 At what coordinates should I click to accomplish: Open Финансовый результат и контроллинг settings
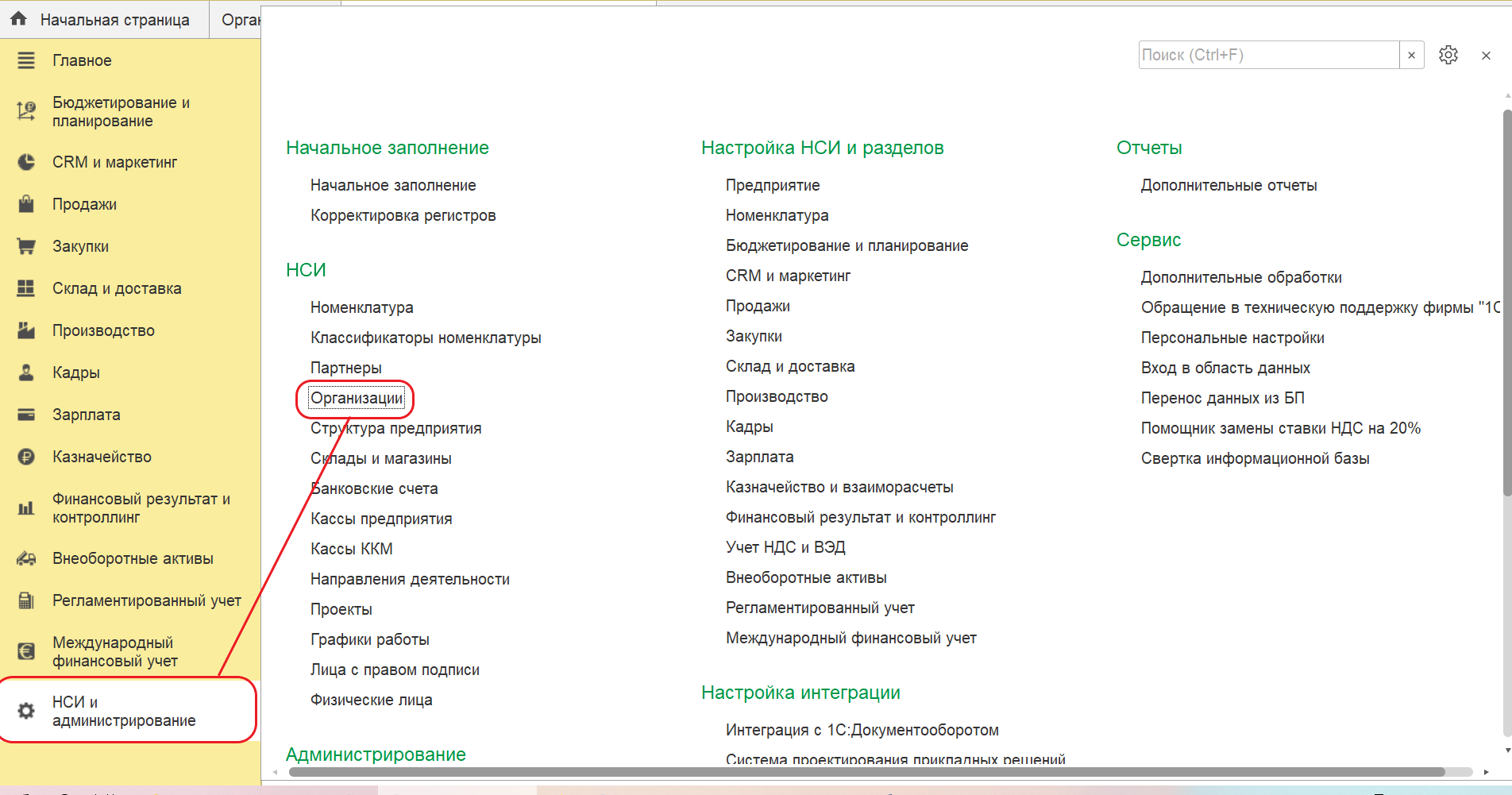[861, 517]
